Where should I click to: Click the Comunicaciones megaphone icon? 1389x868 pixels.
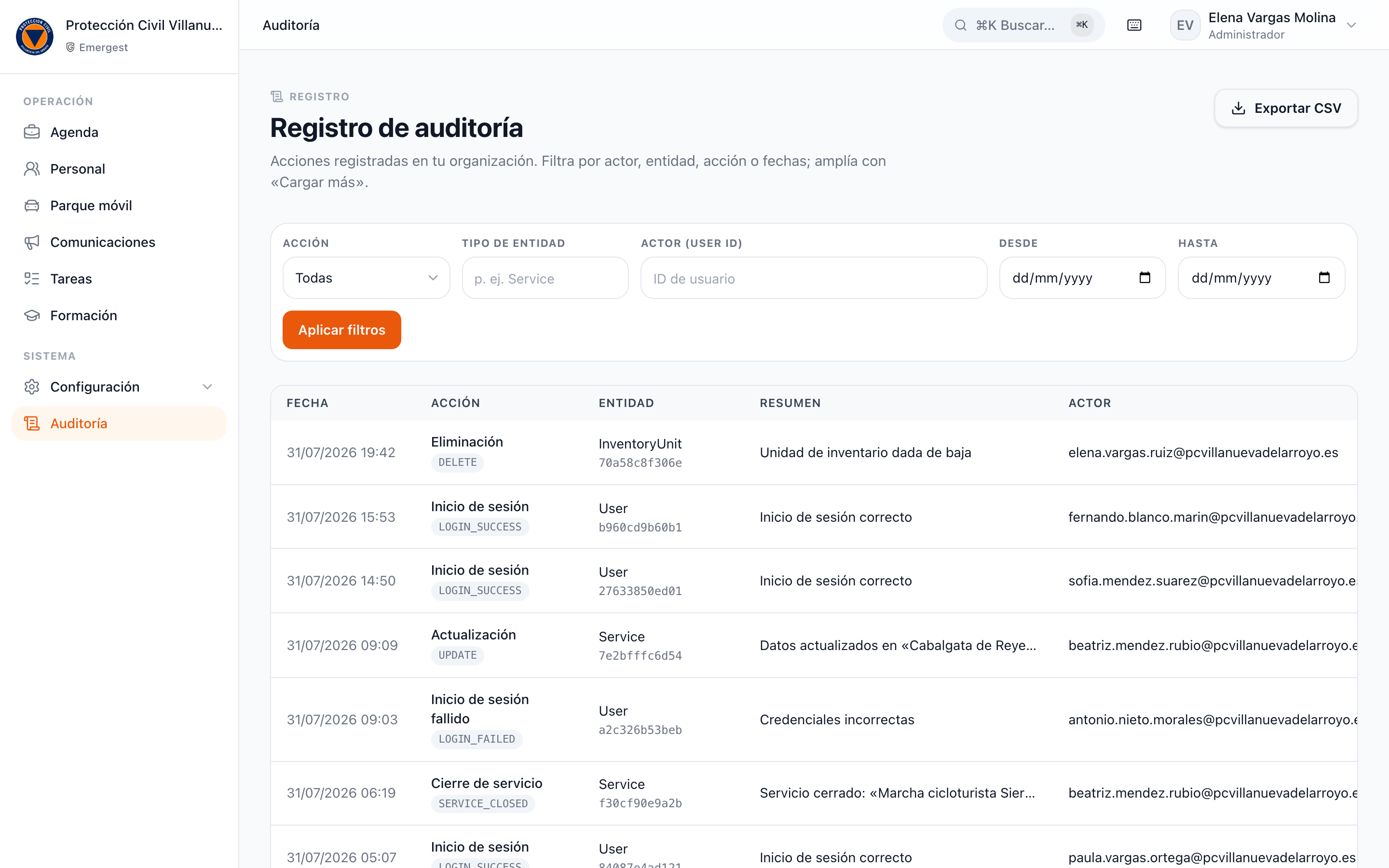click(x=32, y=242)
